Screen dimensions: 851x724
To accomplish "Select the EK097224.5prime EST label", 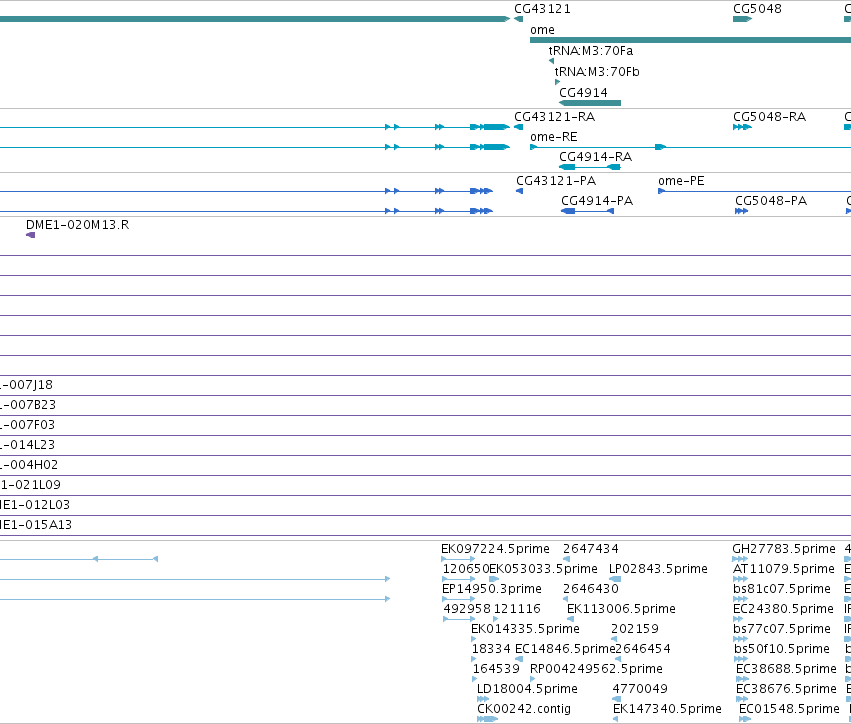I will (495, 549).
